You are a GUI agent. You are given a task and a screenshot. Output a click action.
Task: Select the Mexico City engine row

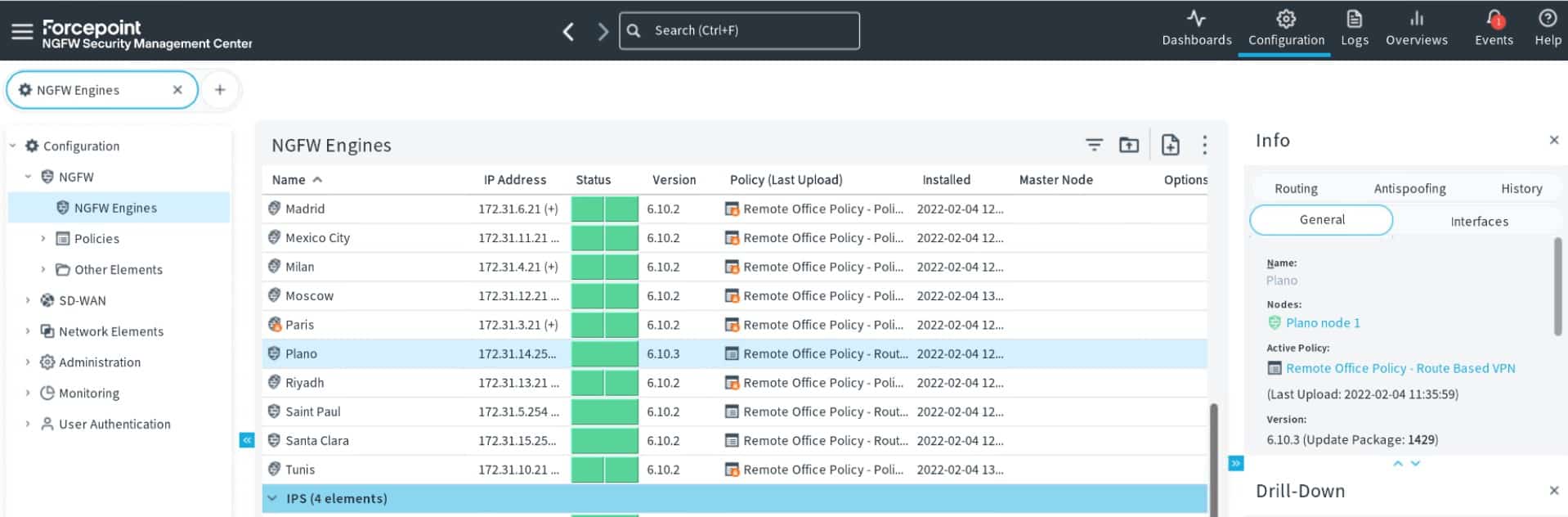[734, 238]
